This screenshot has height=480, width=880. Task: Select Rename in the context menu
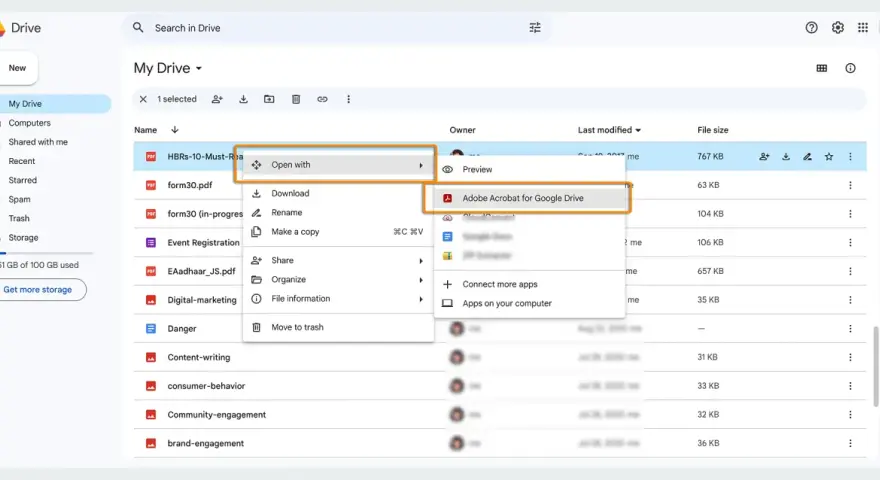click(338, 212)
